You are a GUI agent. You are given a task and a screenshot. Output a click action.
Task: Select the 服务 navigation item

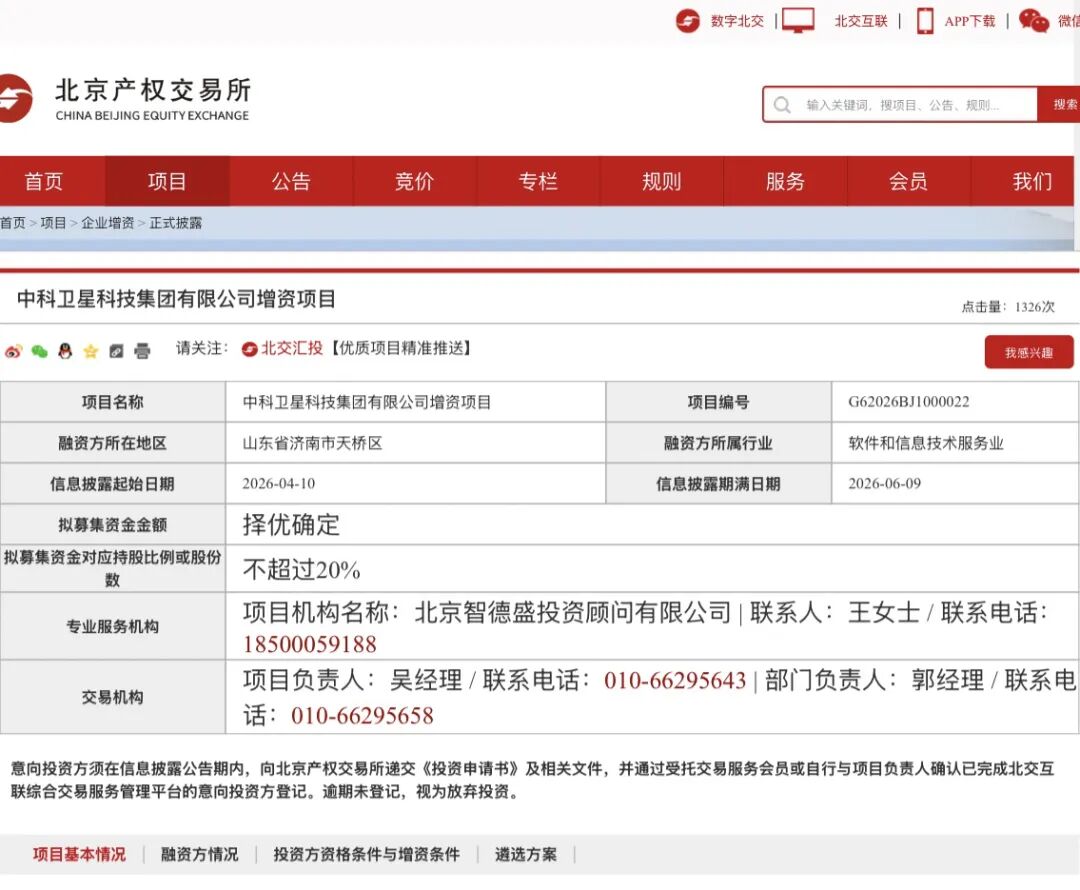point(785,181)
